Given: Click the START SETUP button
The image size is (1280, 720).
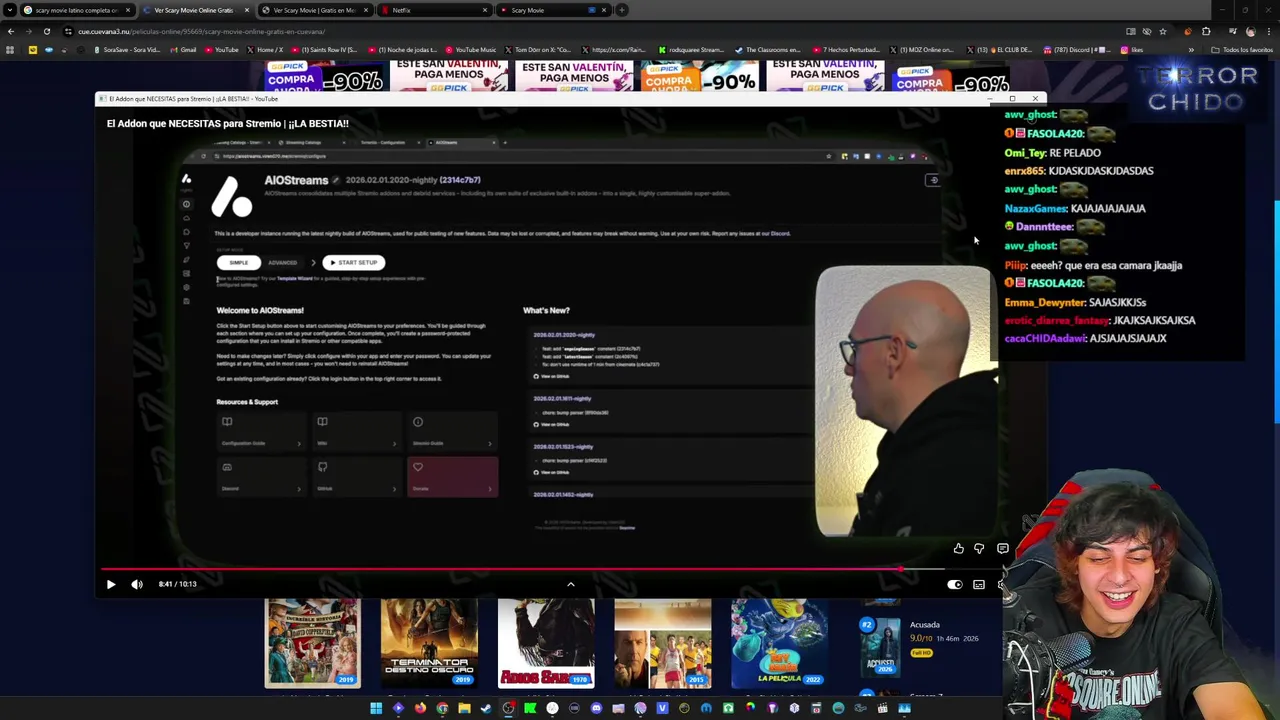Looking at the screenshot, I should point(353,263).
